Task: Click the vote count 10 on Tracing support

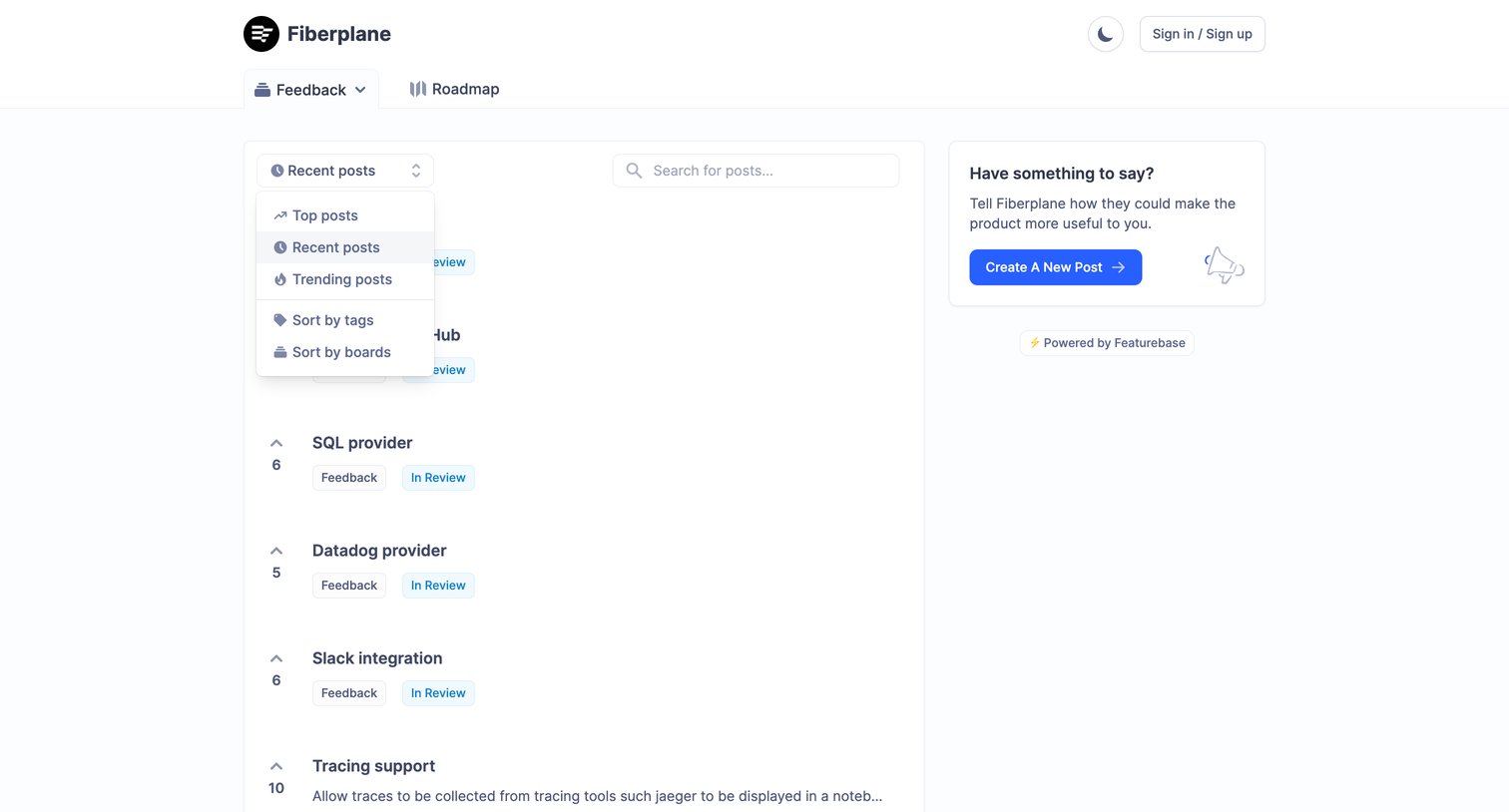Action: point(276,788)
